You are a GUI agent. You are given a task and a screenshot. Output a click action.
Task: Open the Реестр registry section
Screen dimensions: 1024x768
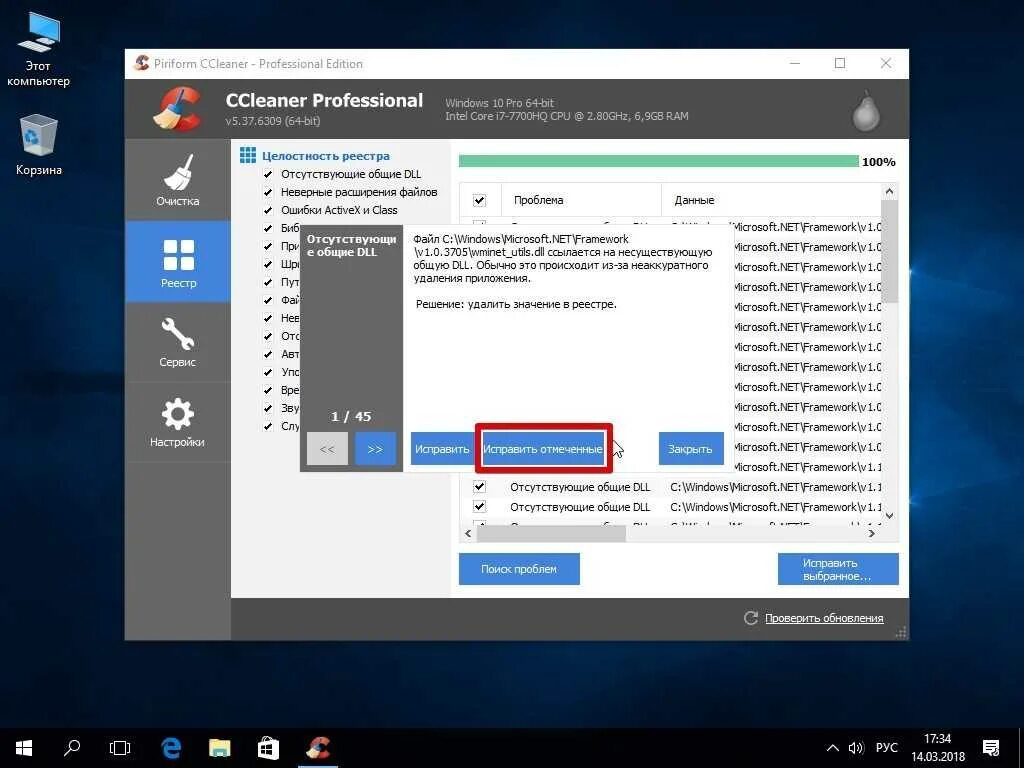coord(178,262)
